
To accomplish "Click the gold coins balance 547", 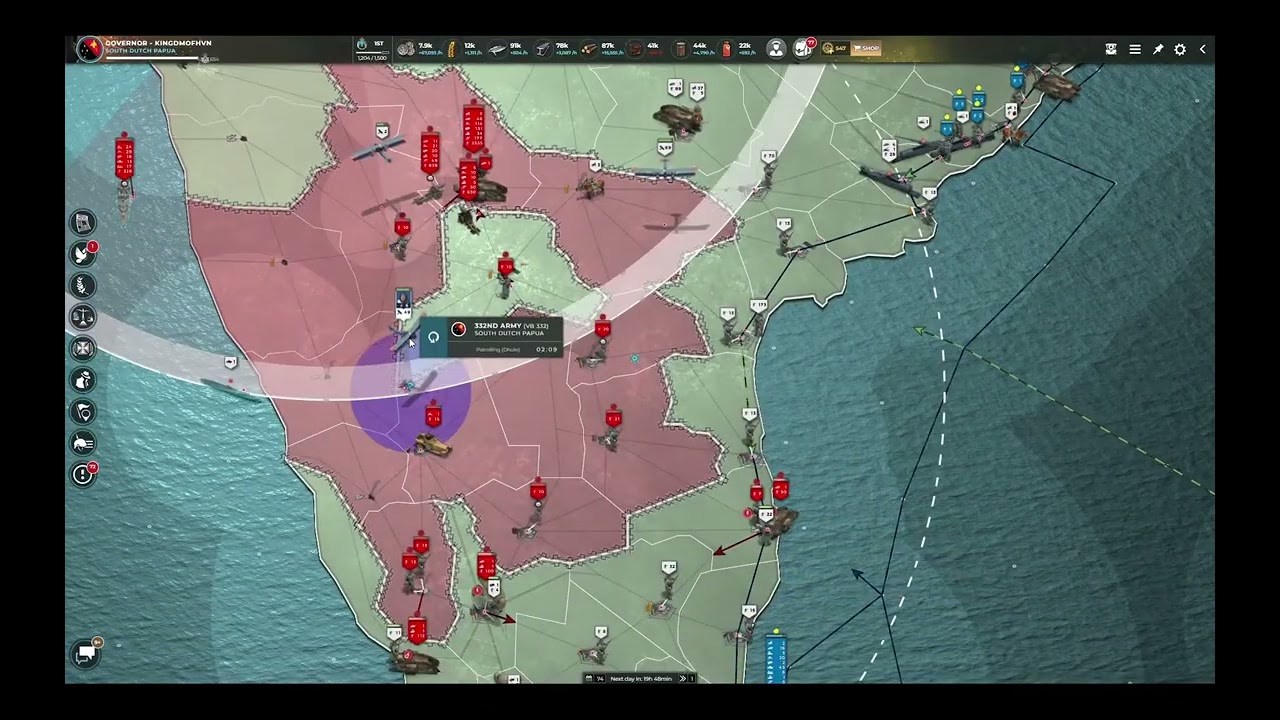I will pos(834,48).
